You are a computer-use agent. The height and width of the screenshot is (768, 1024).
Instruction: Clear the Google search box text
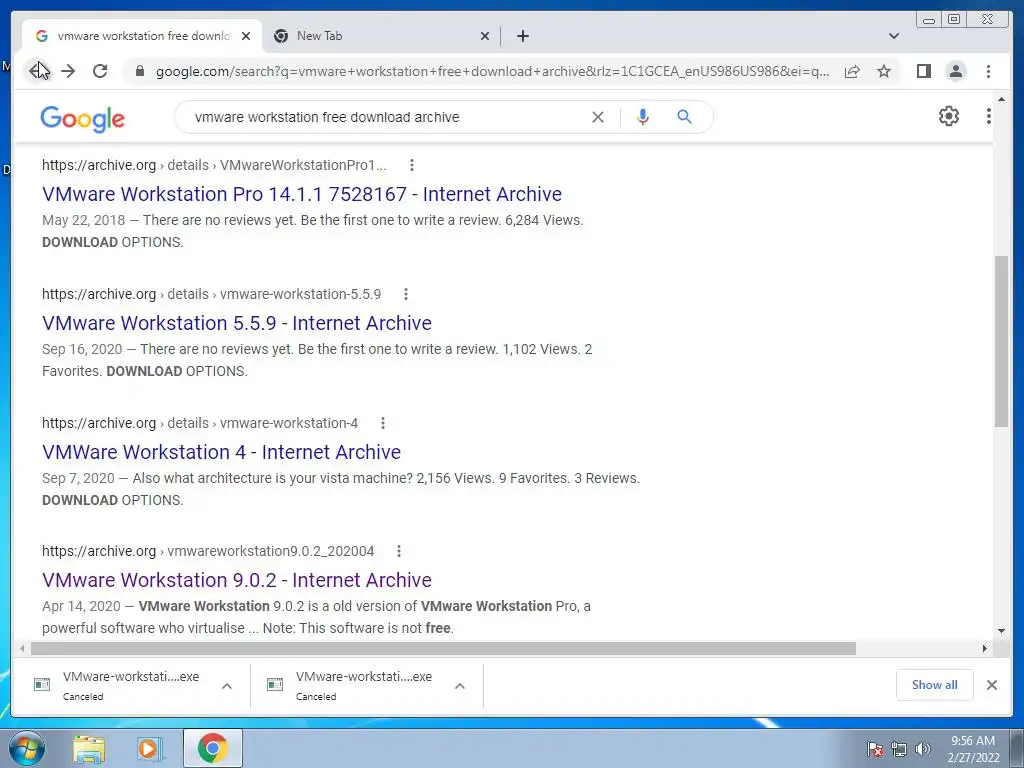[598, 117]
